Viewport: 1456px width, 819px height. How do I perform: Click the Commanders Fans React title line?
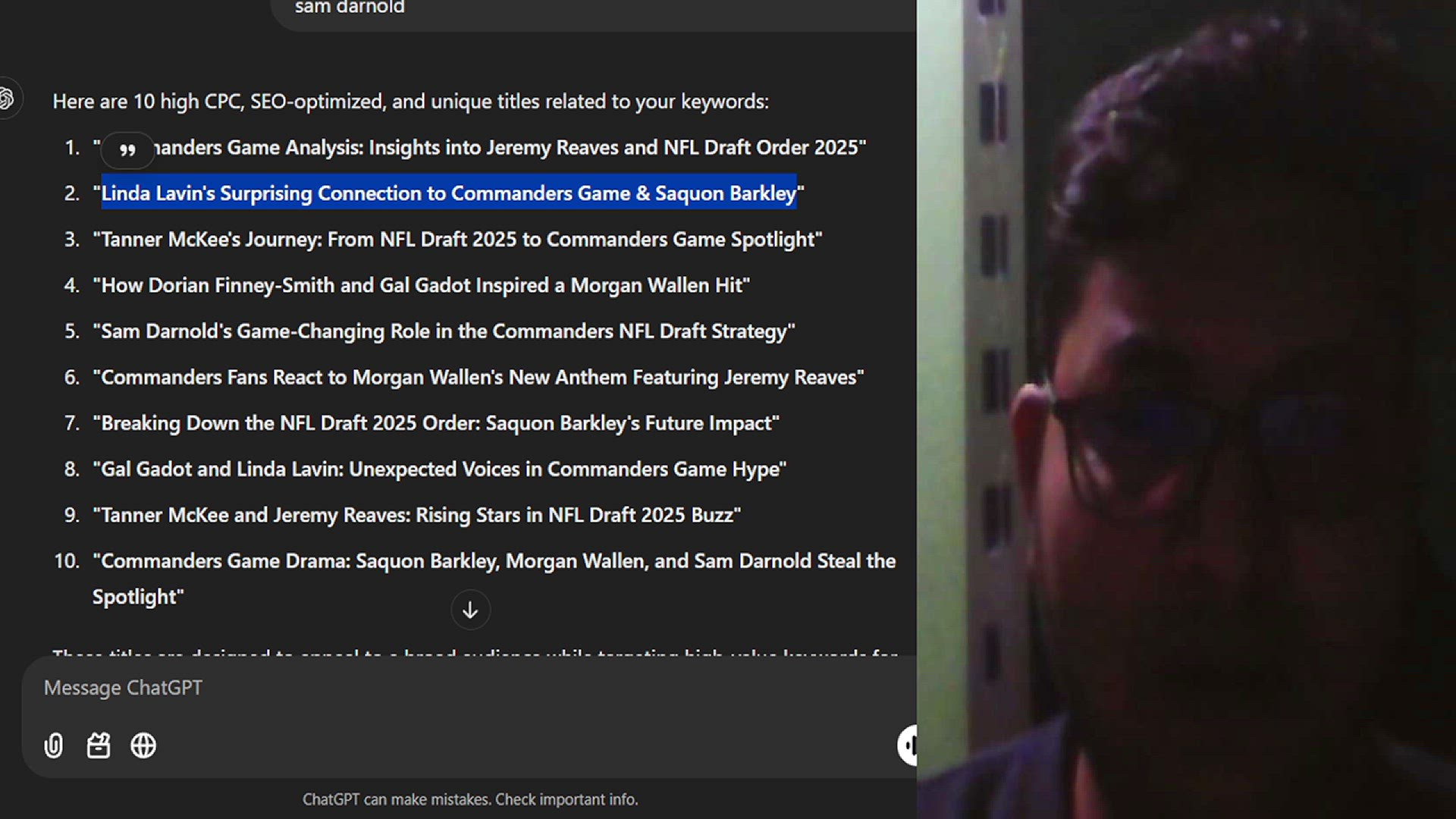(x=479, y=378)
